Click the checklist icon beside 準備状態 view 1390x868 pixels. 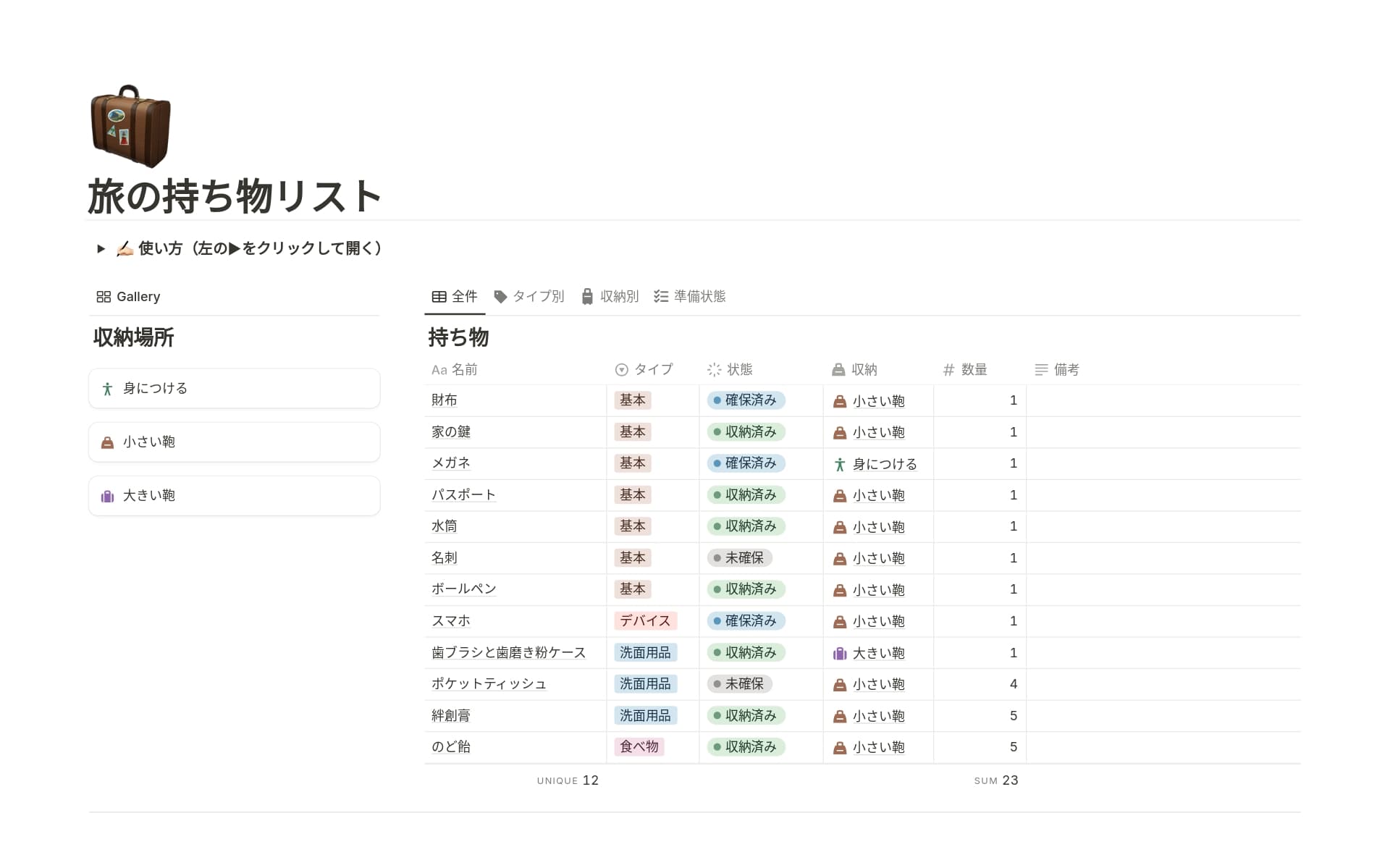[x=660, y=296]
